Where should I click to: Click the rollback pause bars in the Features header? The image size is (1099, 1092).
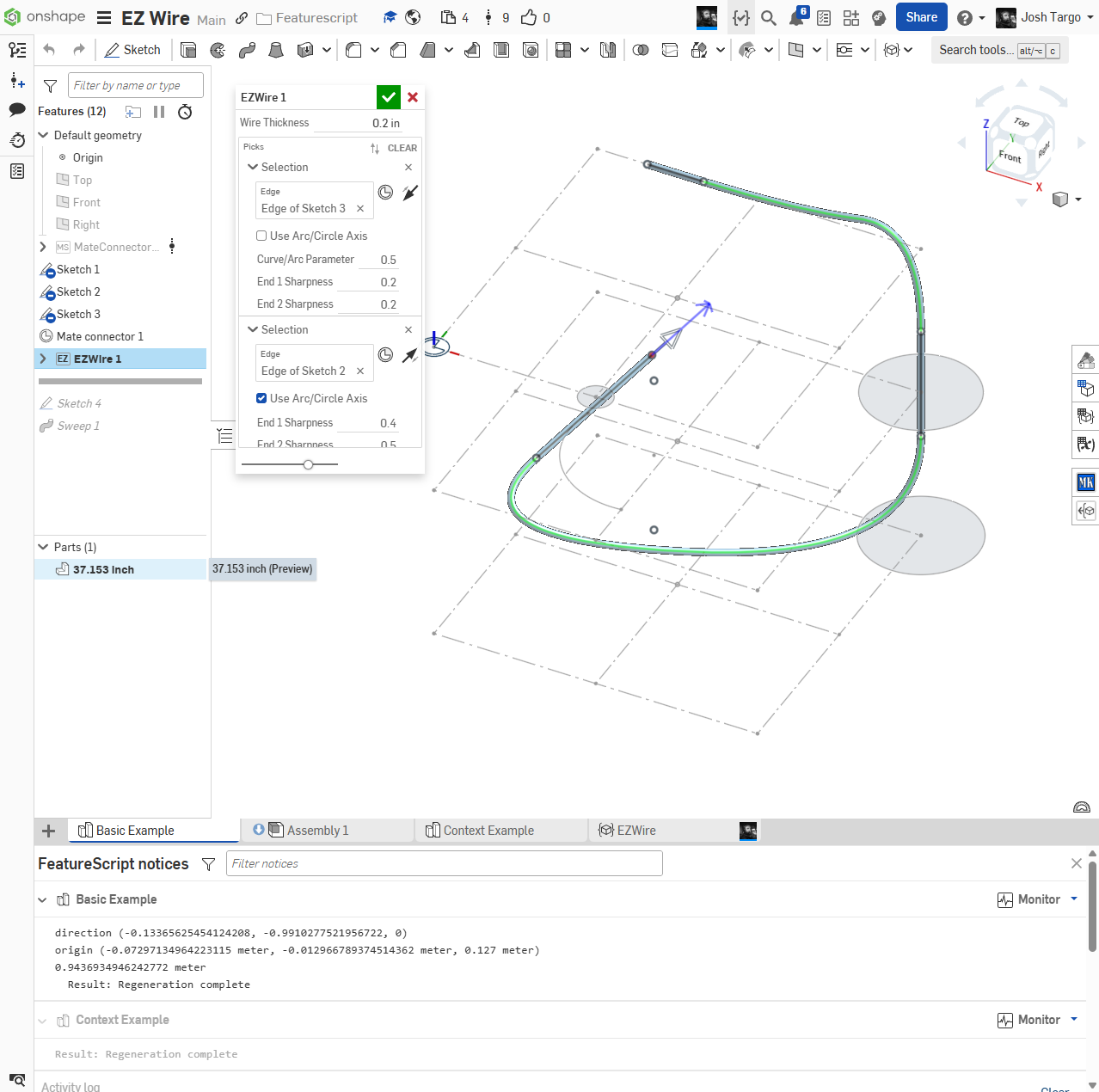(x=159, y=112)
